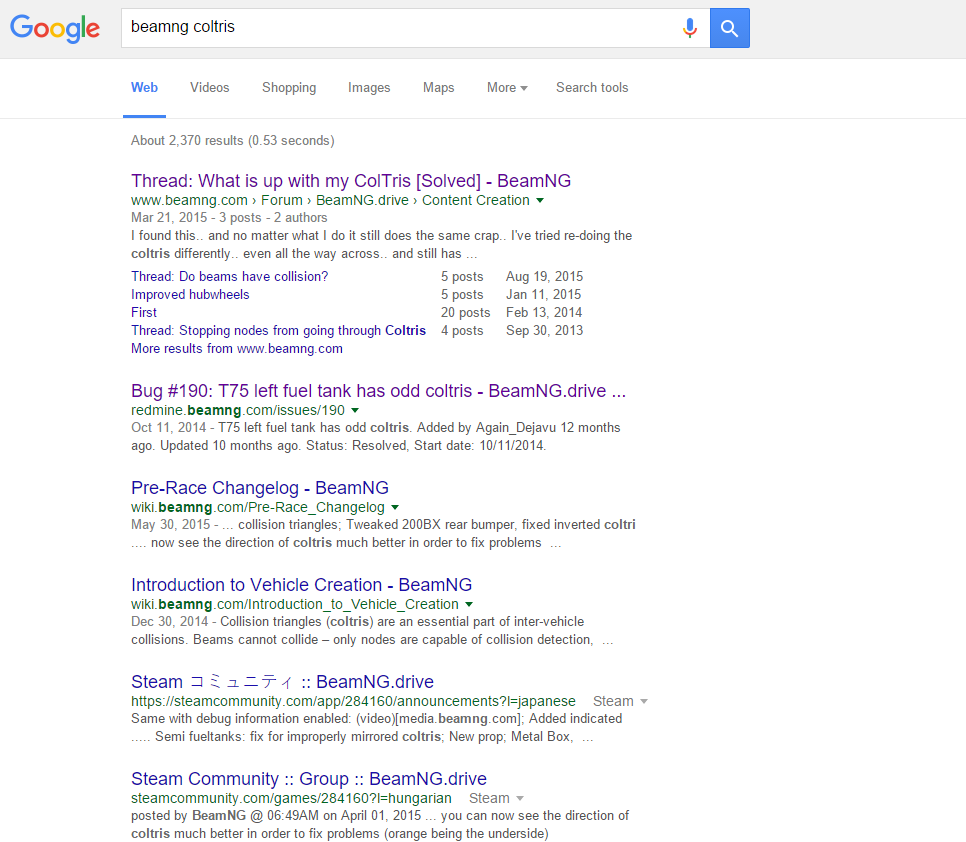Click 'Mar 21, 2015 - 3 posts - 2 authors' text
Viewport: 966px width, 842px height.
229,217
